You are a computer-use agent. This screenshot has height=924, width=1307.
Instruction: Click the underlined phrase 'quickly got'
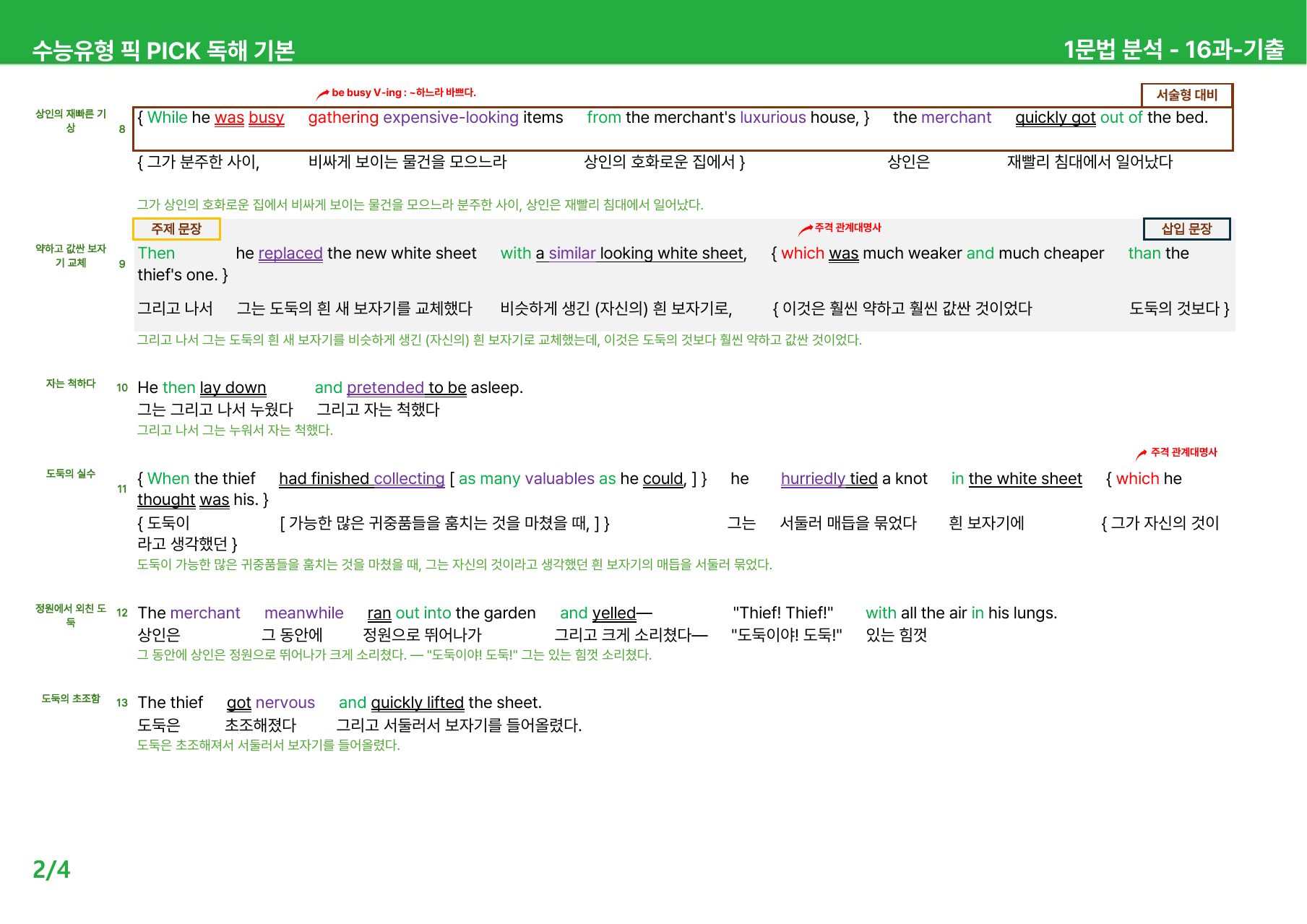click(1056, 118)
